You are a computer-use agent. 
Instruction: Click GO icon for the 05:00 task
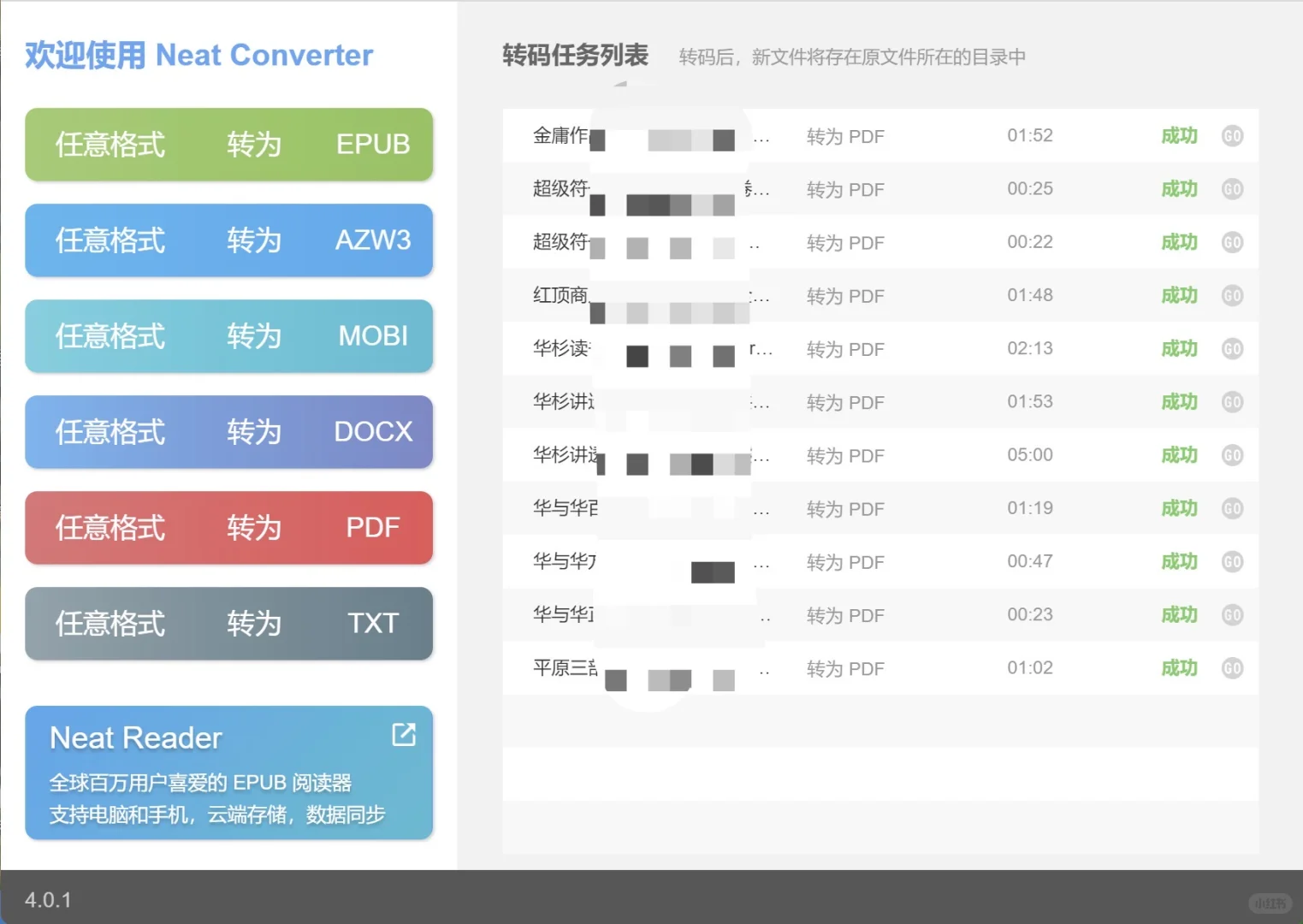click(x=1232, y=455)
